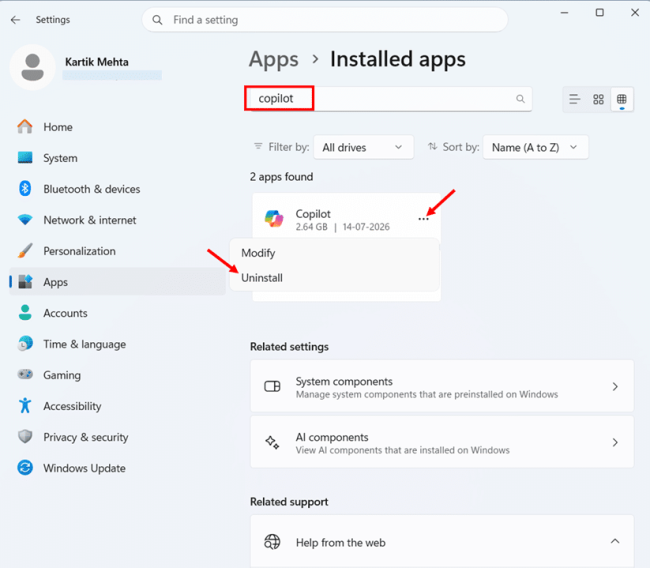
Task: Click the AI components sparkle icon
Action: point(272,442)
